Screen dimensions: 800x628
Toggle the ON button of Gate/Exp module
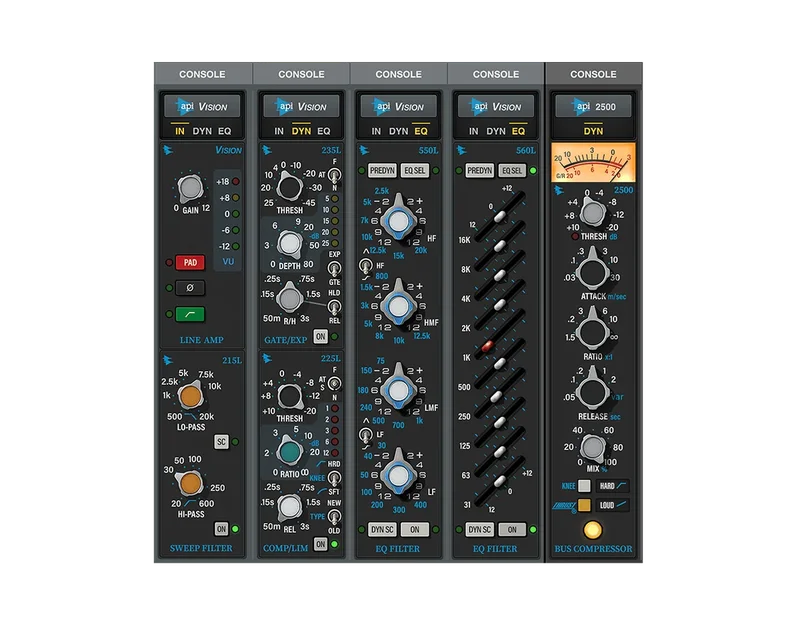pos(320,336)
